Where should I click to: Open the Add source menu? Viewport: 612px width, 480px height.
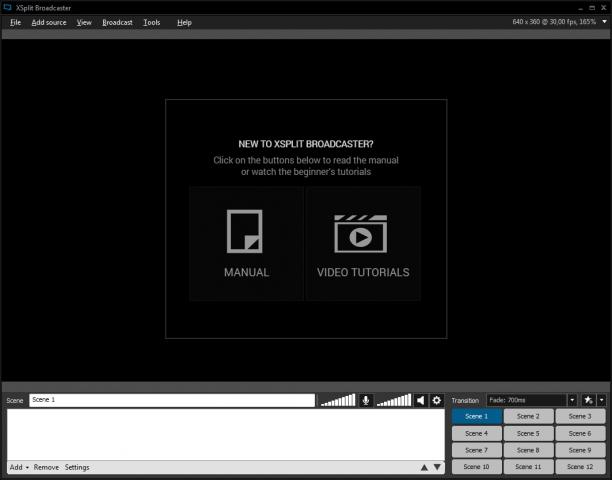49,23
